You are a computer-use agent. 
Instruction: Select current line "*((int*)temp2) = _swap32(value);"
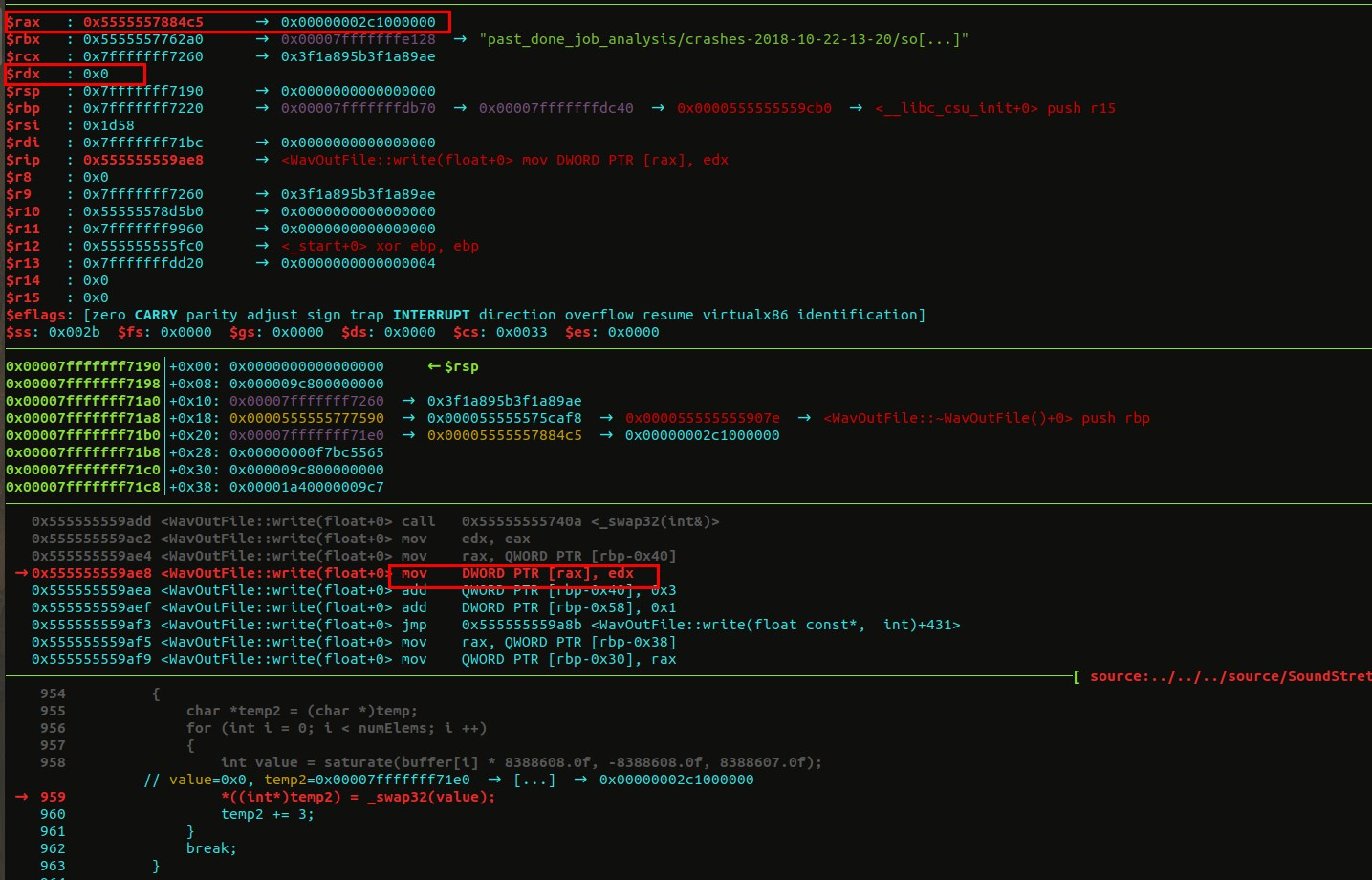pos(359,797)
